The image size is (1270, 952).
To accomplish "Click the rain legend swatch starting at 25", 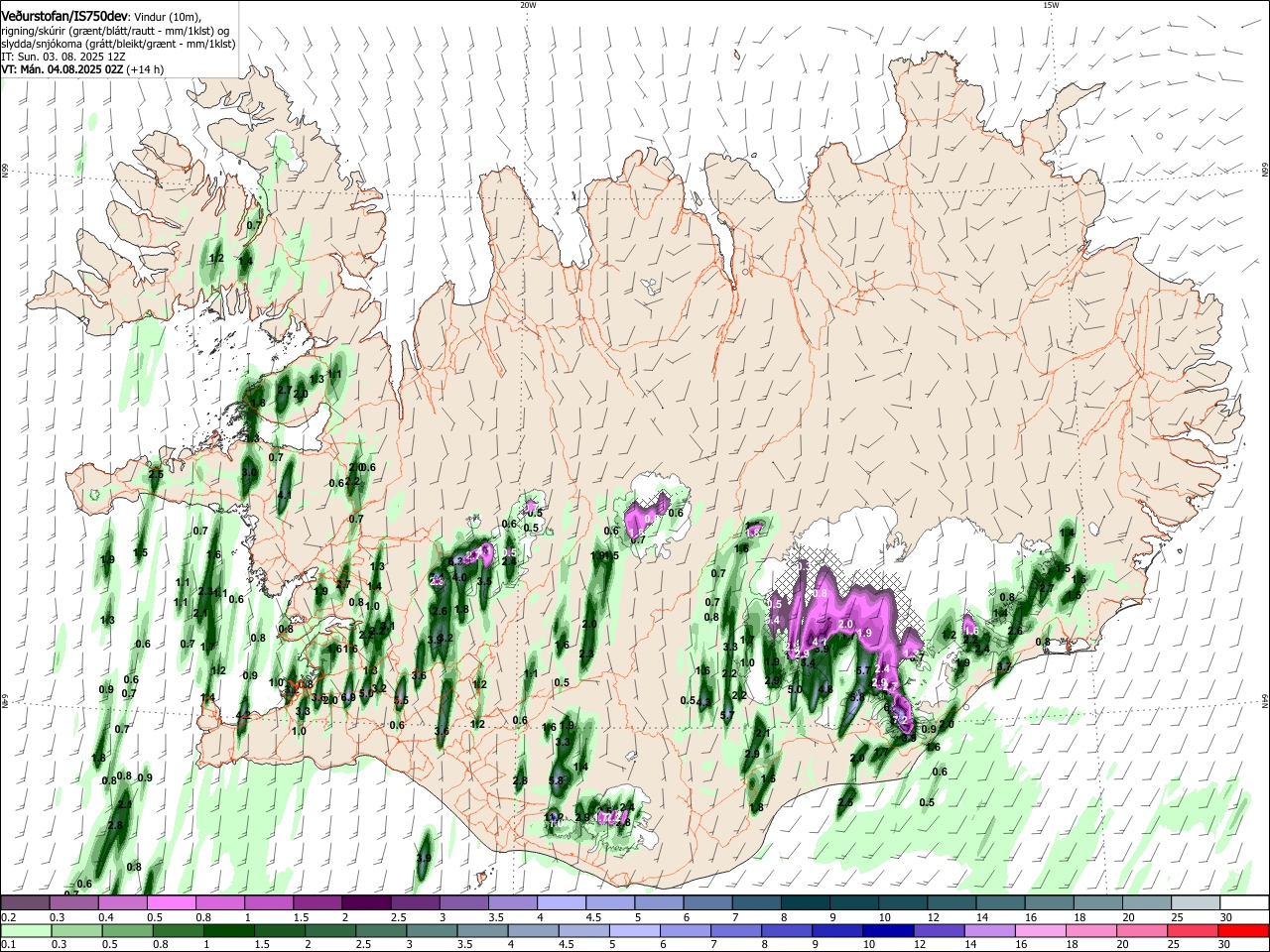I will click(1194, 930).
